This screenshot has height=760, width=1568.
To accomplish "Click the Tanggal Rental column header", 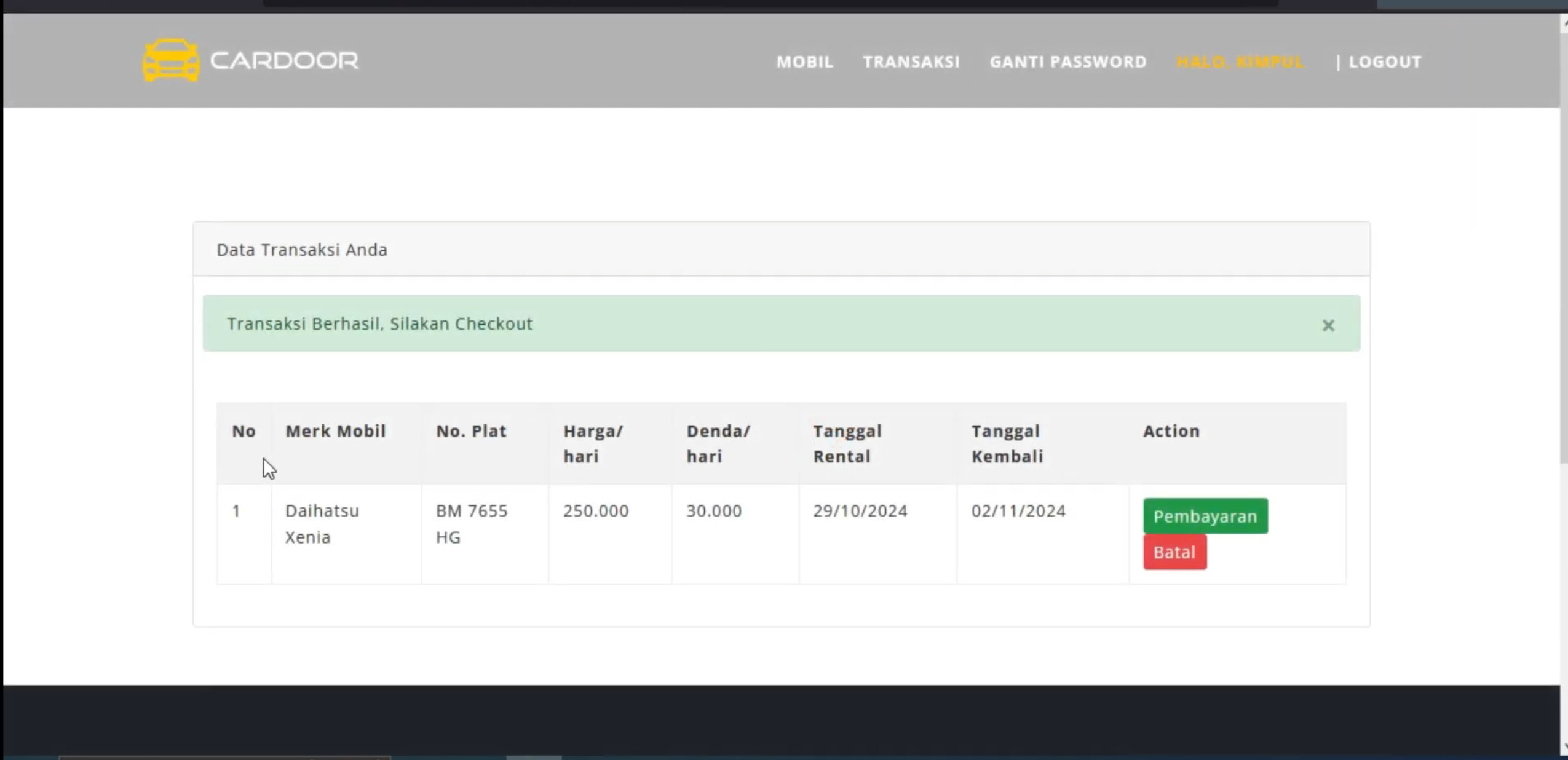I will tap(847, 443).
